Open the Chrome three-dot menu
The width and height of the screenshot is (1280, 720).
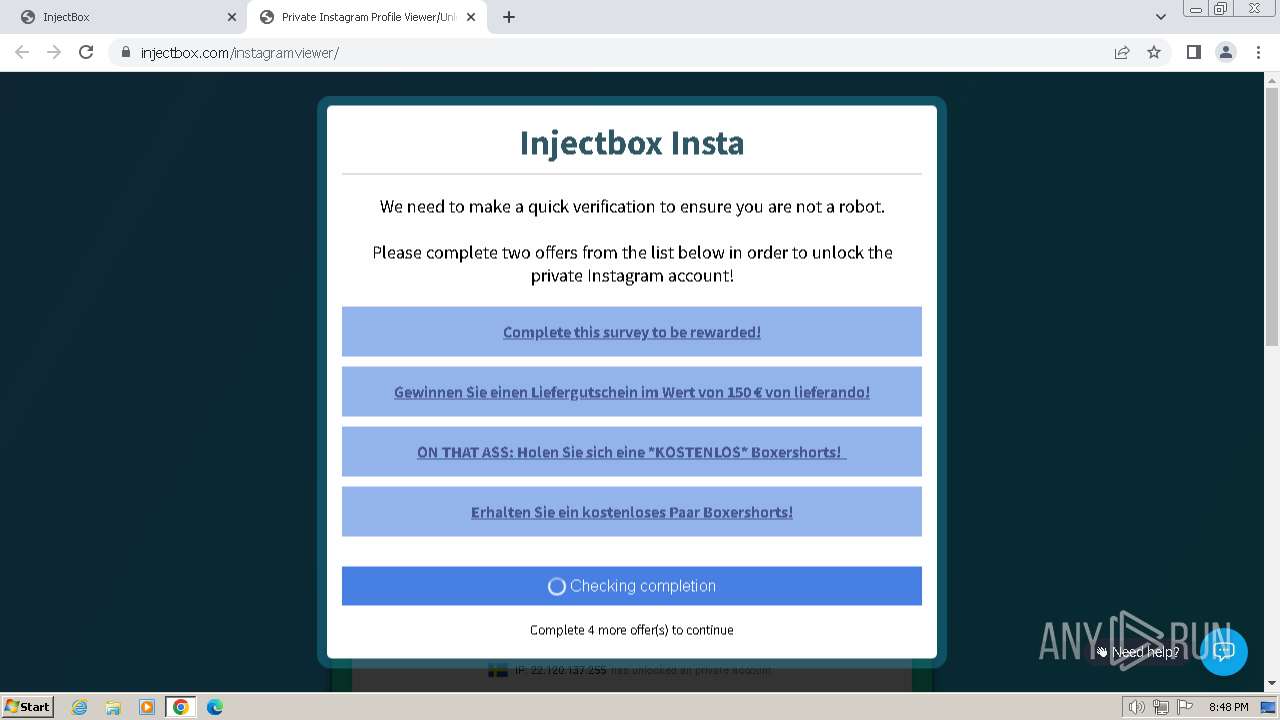(1257, 52)
